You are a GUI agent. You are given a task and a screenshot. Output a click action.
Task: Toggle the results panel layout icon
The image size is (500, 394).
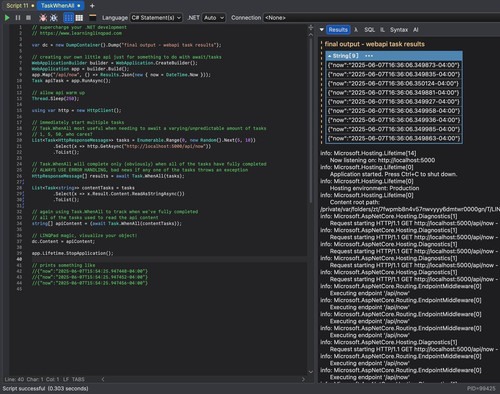93,17
